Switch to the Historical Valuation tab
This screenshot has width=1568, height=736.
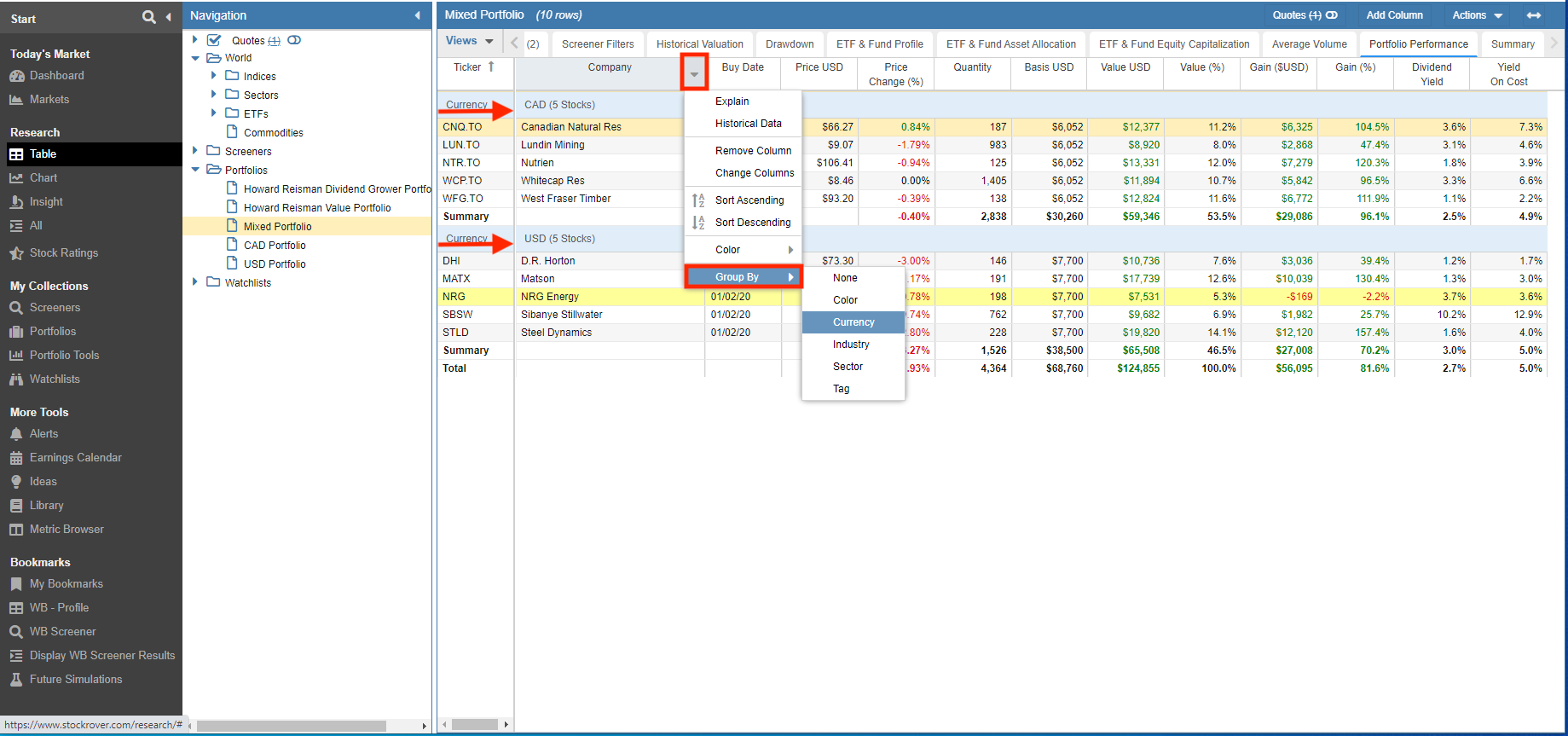[x=699, y=44]
